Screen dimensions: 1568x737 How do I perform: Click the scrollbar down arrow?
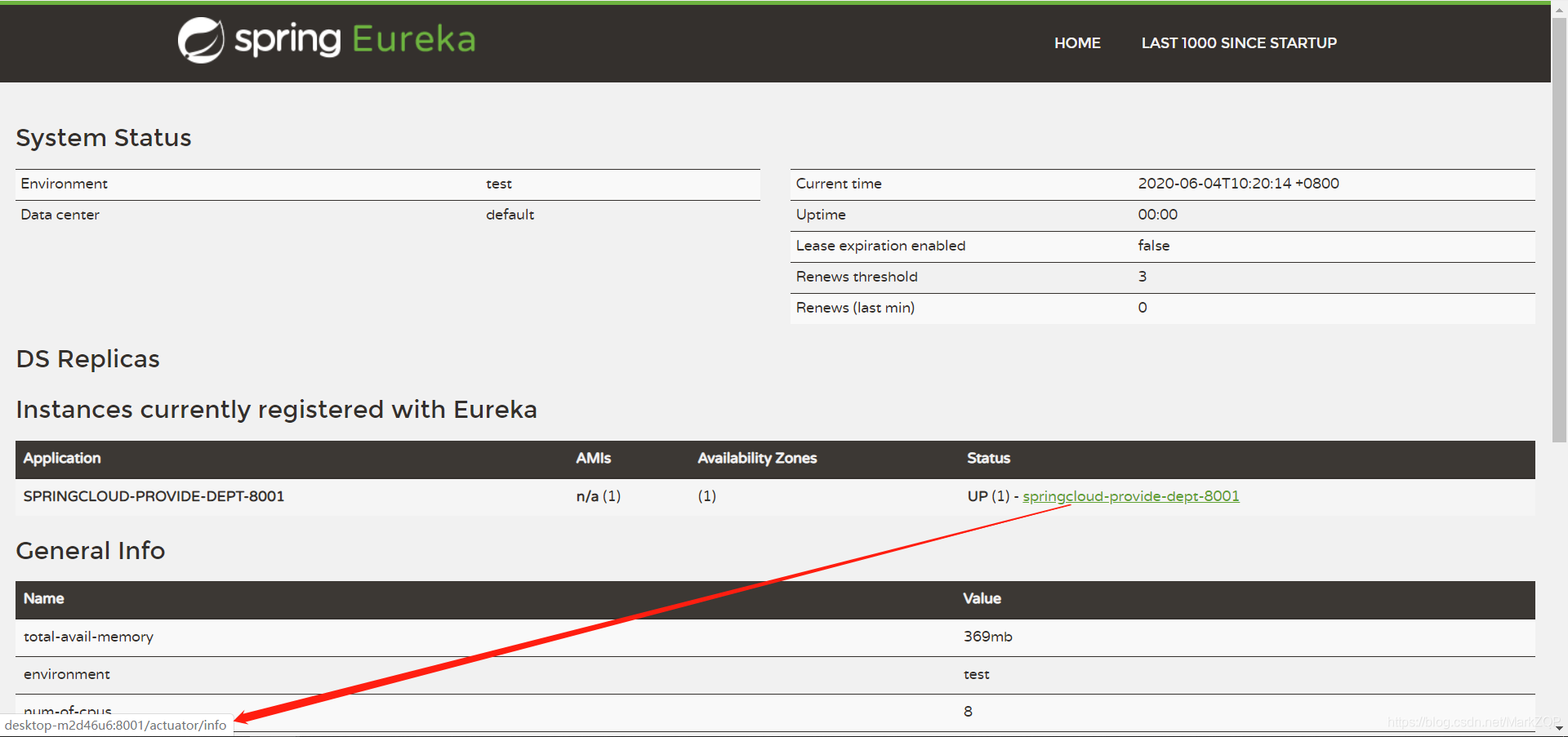pos(1559,728)
